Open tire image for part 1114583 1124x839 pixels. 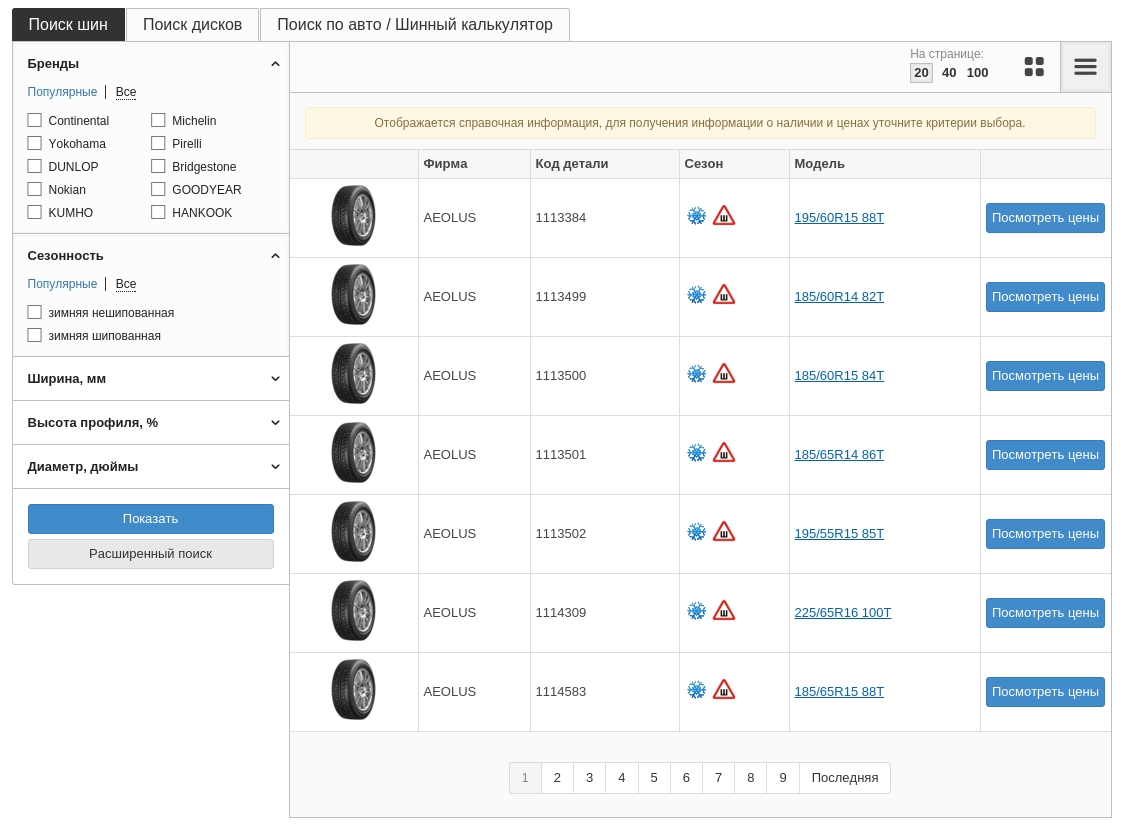[353, 690]
